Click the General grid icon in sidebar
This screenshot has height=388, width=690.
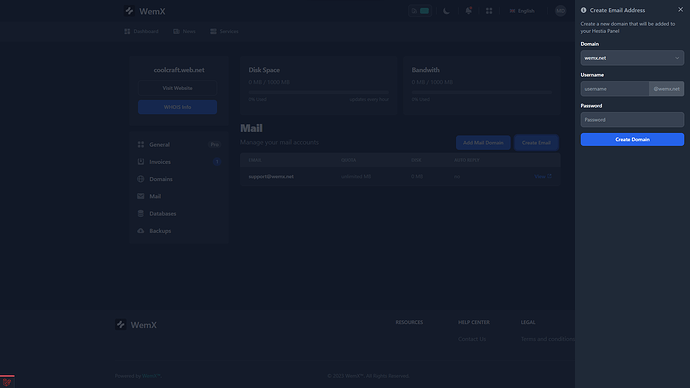pyautogui.click(x=141, y=144)
